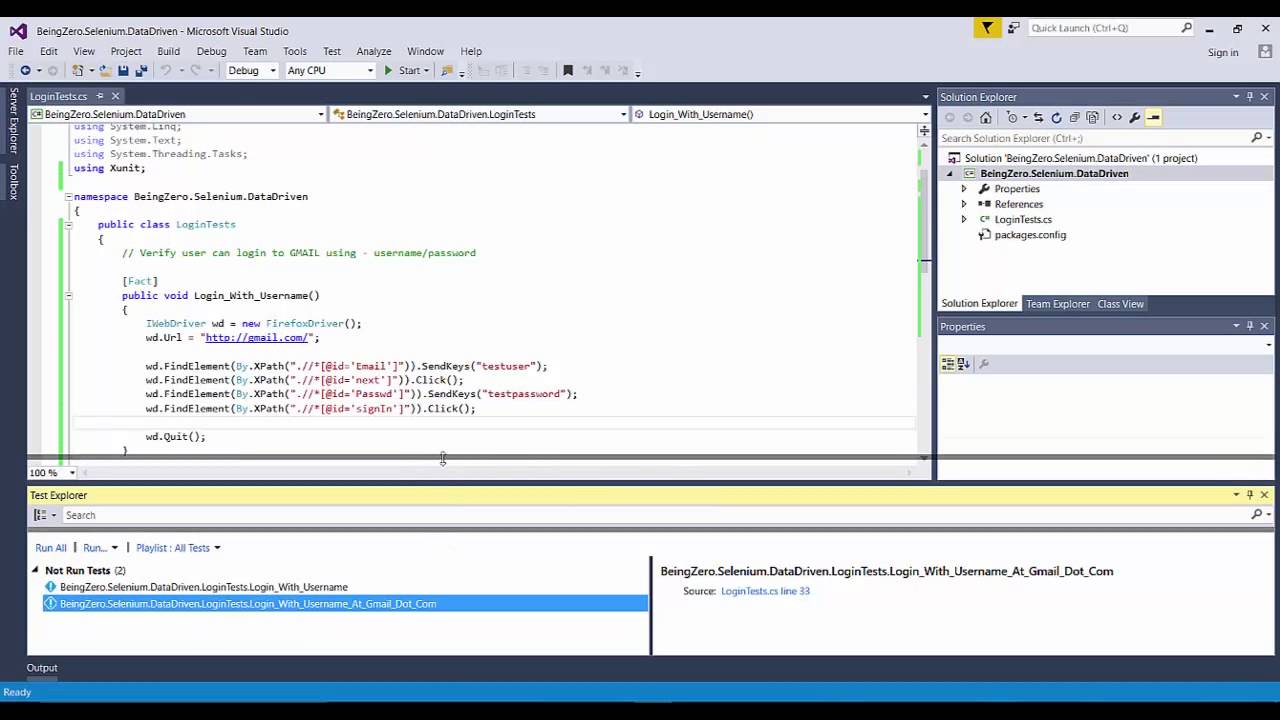This screenshot has width=1280, height=720.
Task: Open the Build menu
Action: point(168,51)
